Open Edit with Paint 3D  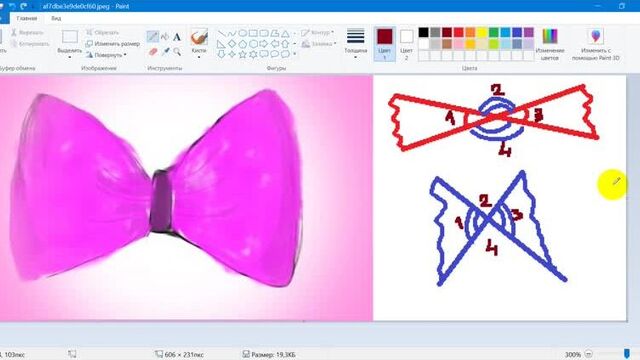coord(596,44)
